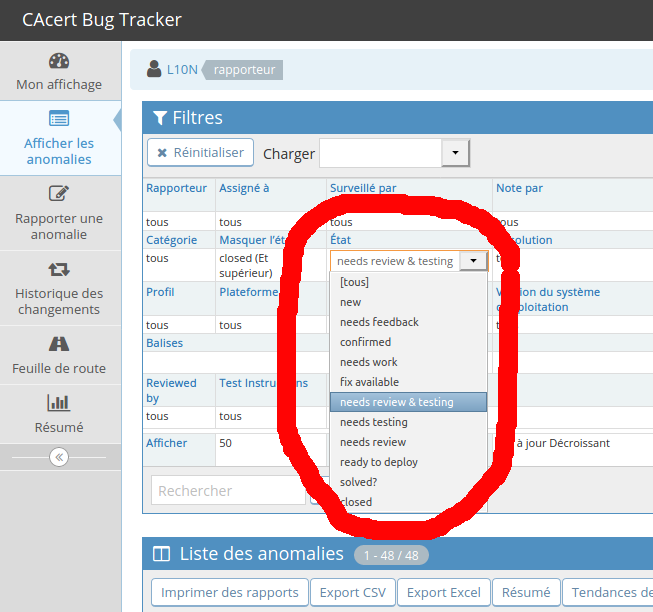The image size is (653, 612).
Task: Click the Réinitialiser button
Action: point(200,153)
